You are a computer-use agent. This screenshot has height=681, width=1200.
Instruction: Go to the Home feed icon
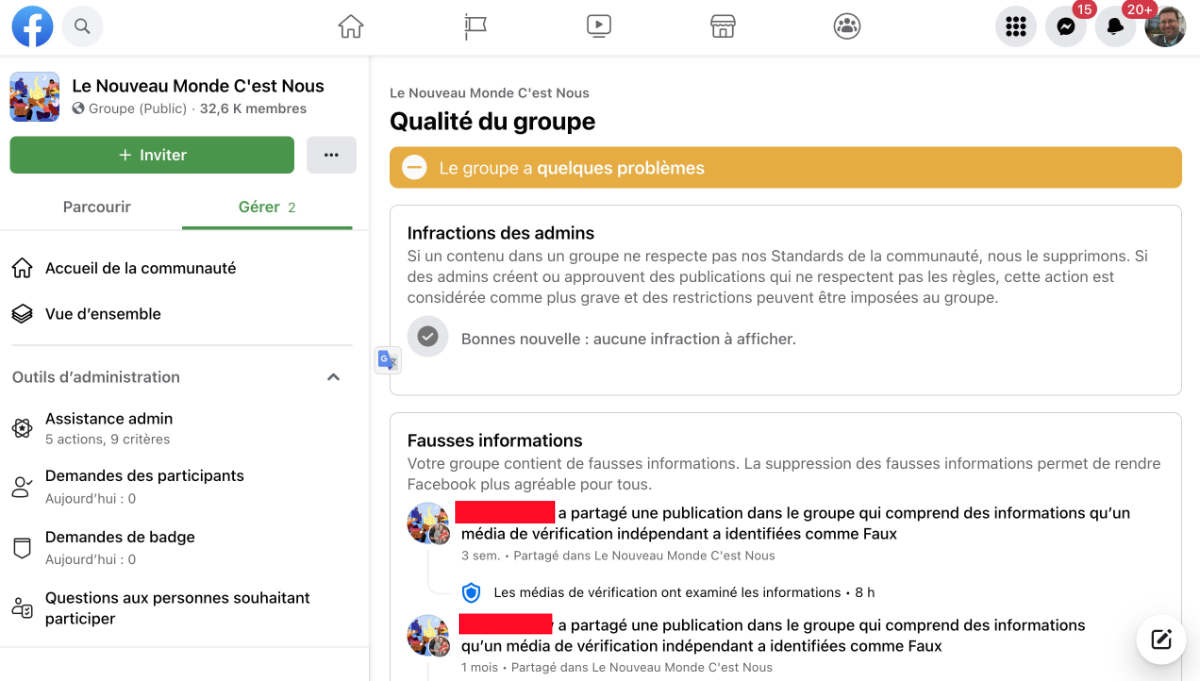tap(351, 26)
